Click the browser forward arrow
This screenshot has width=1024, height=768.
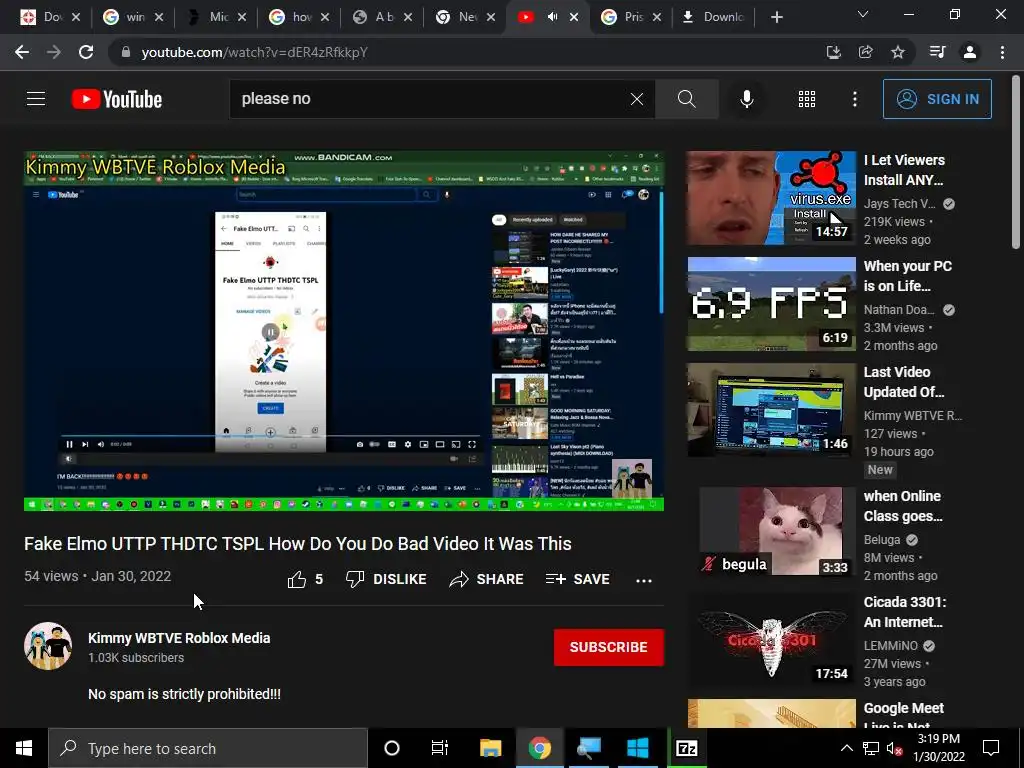pos(54,52)
